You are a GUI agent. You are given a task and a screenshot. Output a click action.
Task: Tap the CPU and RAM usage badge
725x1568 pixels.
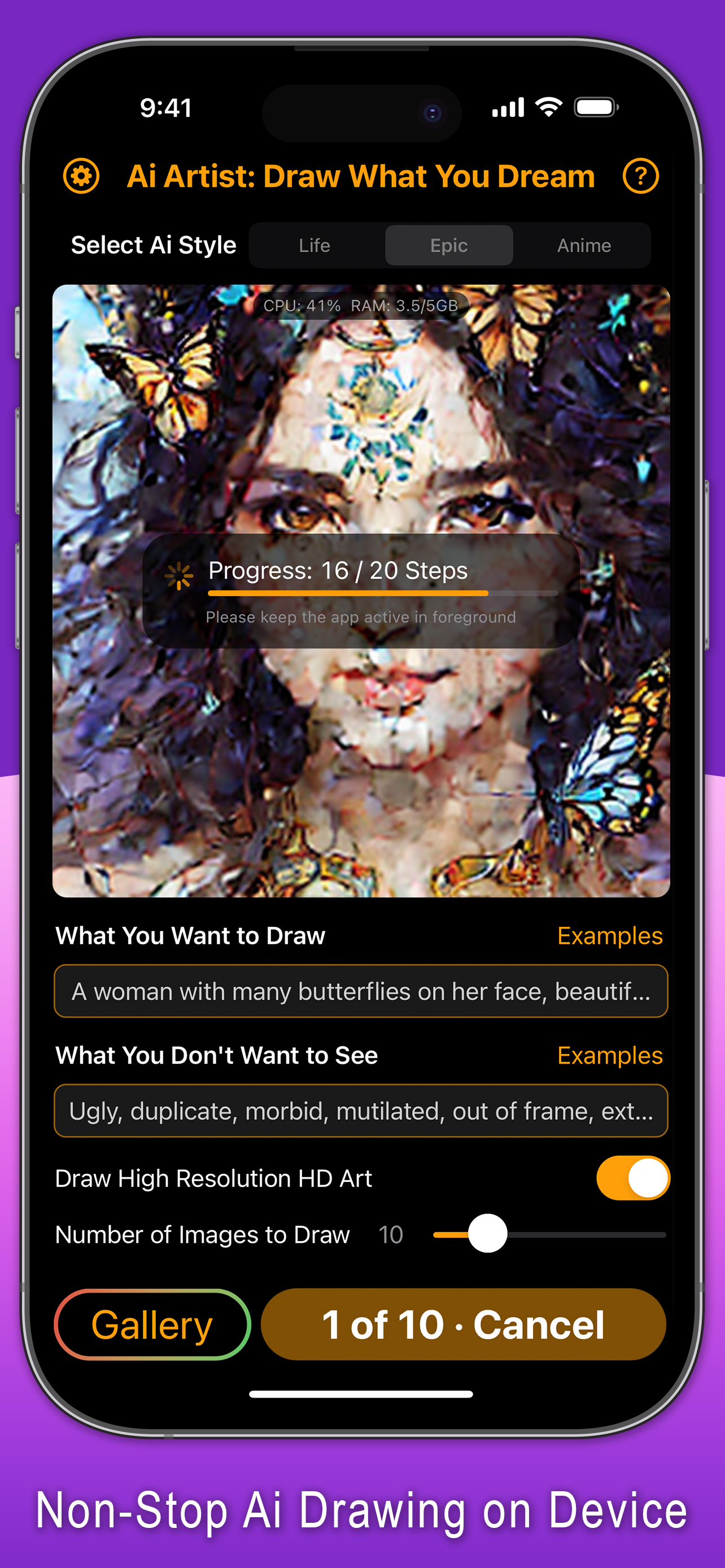point(361,305)
